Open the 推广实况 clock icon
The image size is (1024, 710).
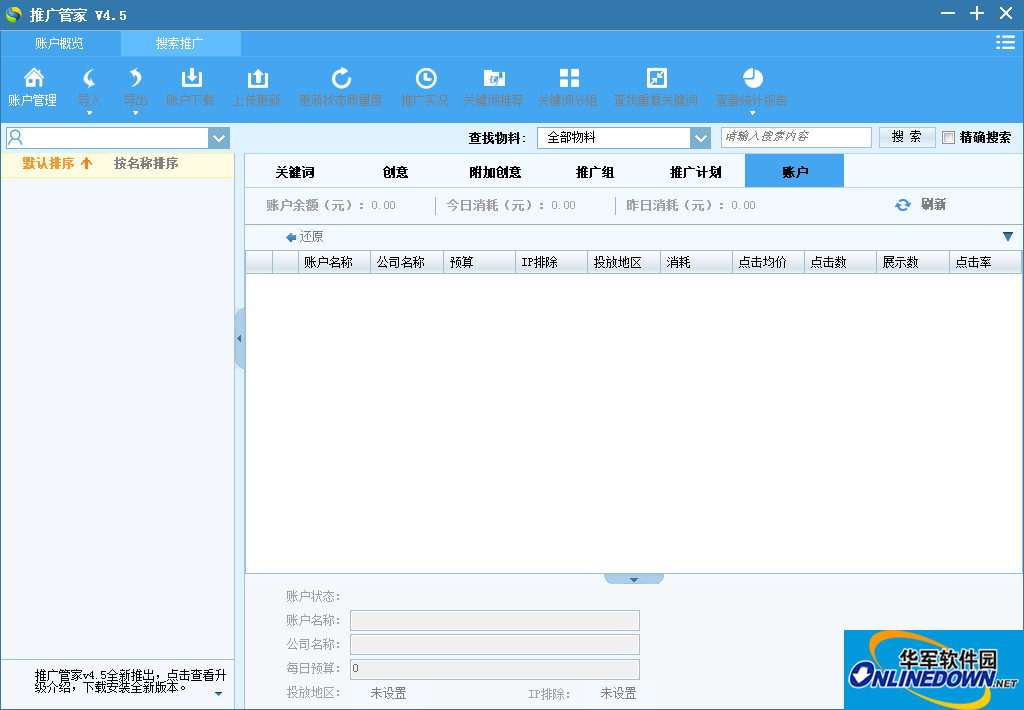point(425,78)
